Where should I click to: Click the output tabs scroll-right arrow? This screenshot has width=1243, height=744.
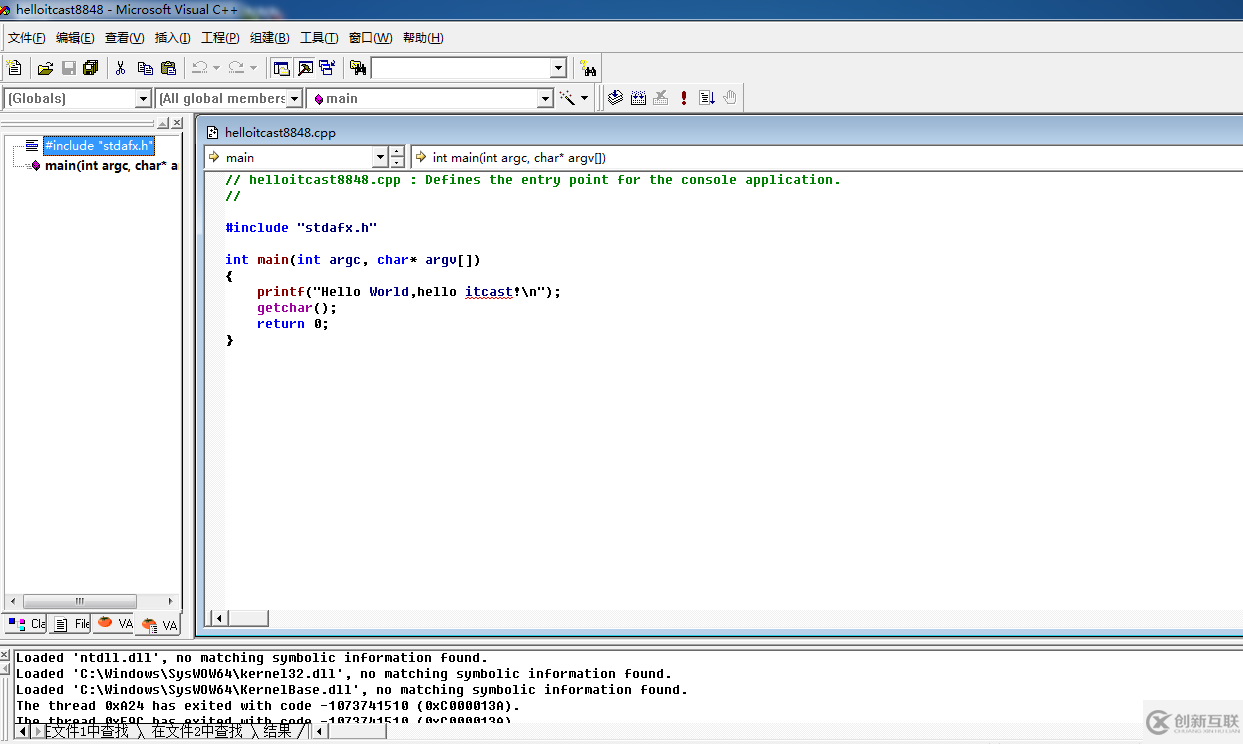click(x=38, y=731)
